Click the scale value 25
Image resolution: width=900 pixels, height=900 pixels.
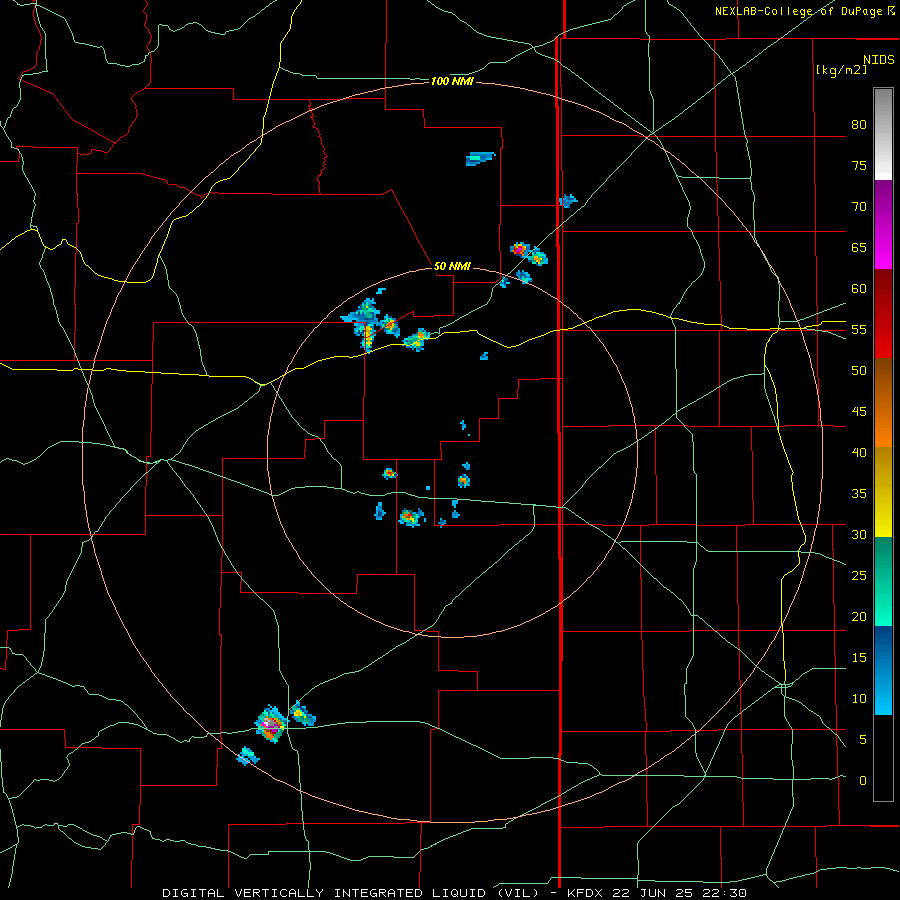pyautogui.click(x=859, y=576)
